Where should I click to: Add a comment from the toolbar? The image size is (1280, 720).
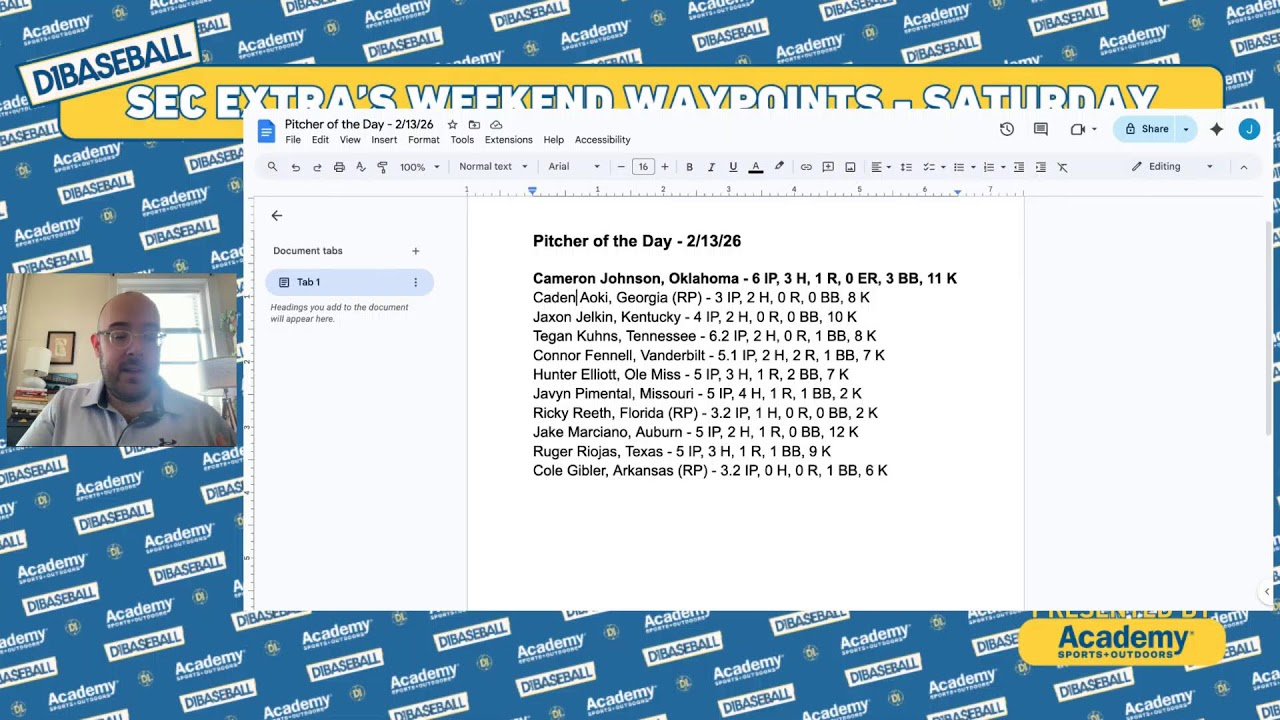pyautogui.click(x=828, y=167)
